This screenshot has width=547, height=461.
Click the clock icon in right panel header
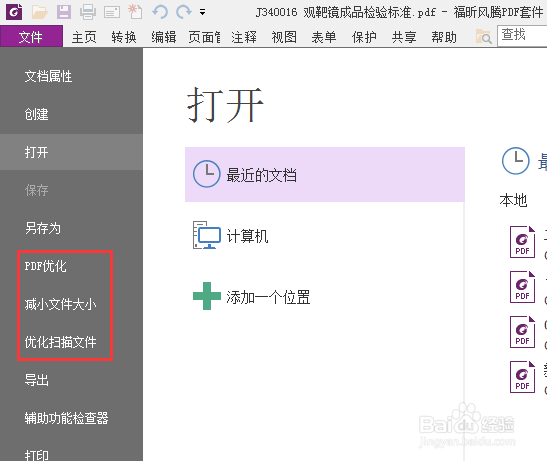[x=516, y=161]
